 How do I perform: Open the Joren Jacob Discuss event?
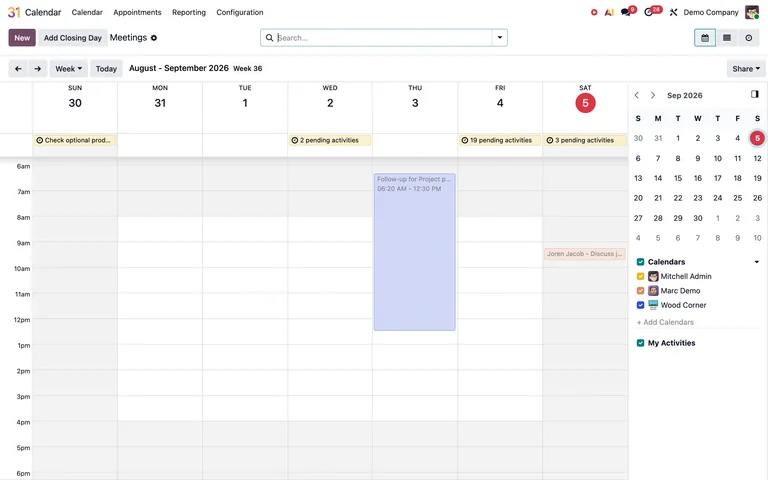[585, 254]
